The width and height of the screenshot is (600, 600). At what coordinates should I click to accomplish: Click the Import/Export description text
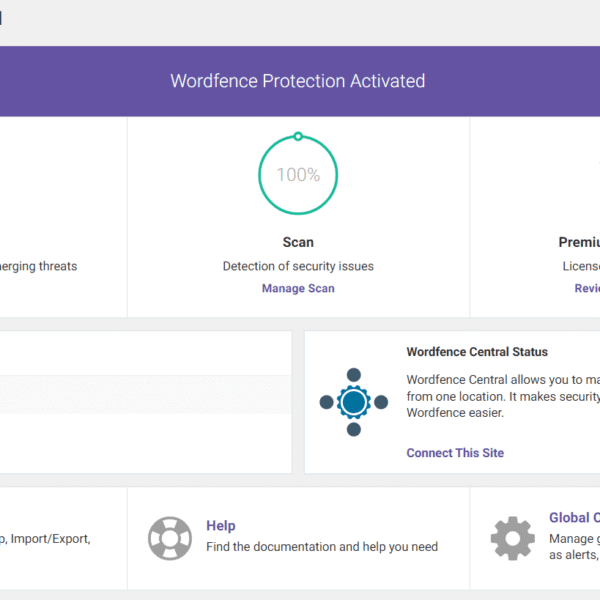(x=46, y=538)
